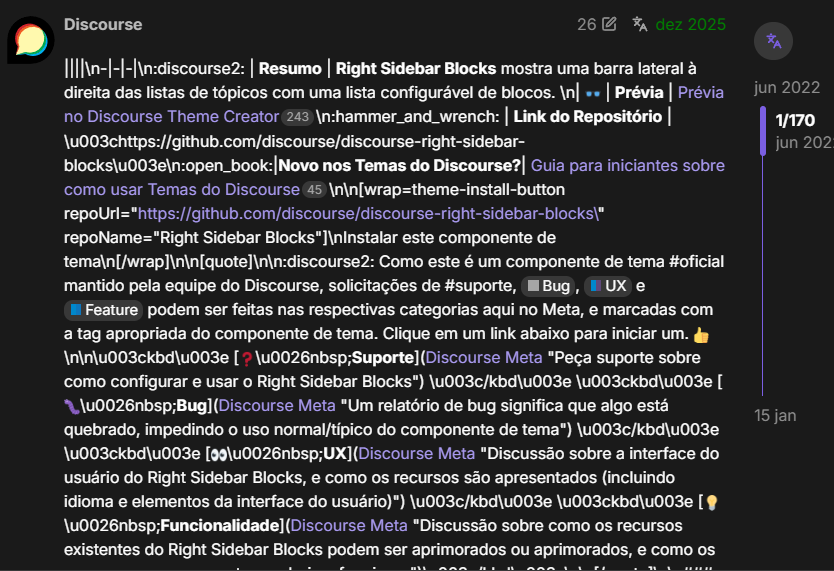The width and height of the screenshot is (834, 571).
Task: Click the 45 link click counter
Action: 314,189
